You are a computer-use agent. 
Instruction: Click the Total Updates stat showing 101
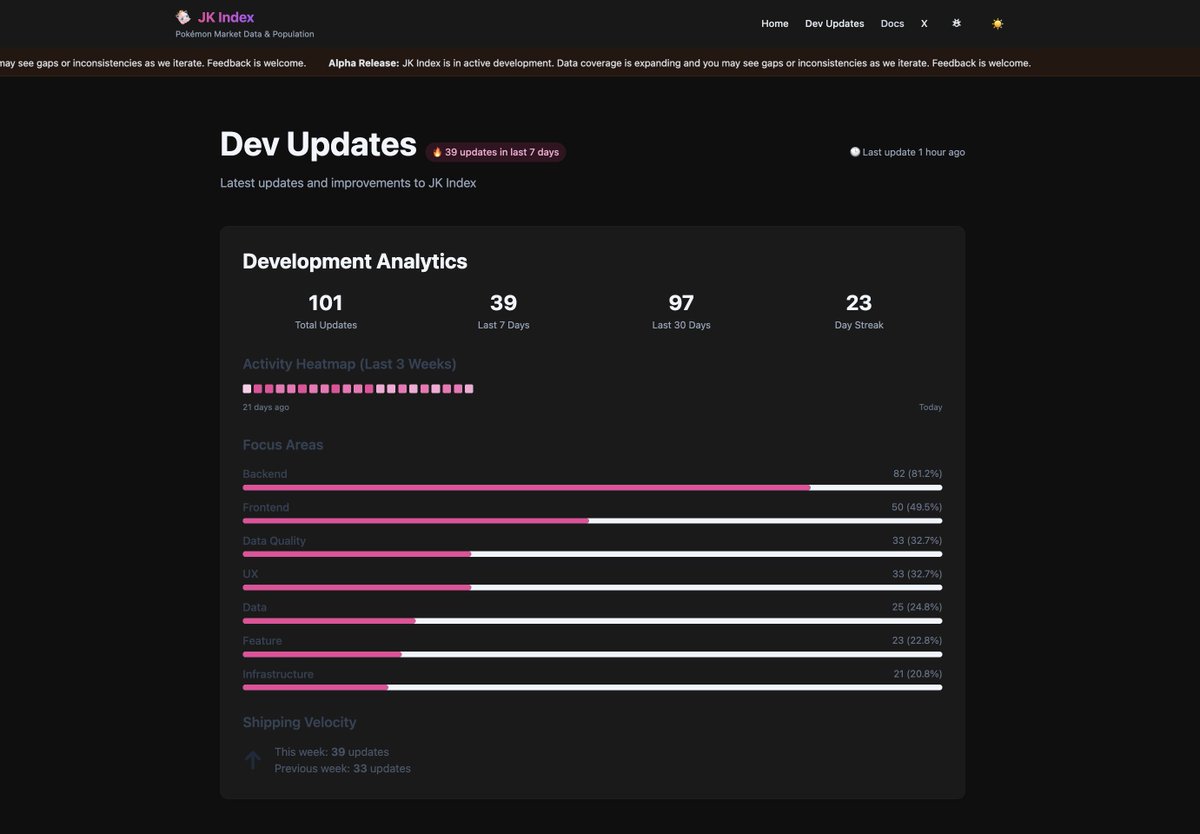(325, 308)
